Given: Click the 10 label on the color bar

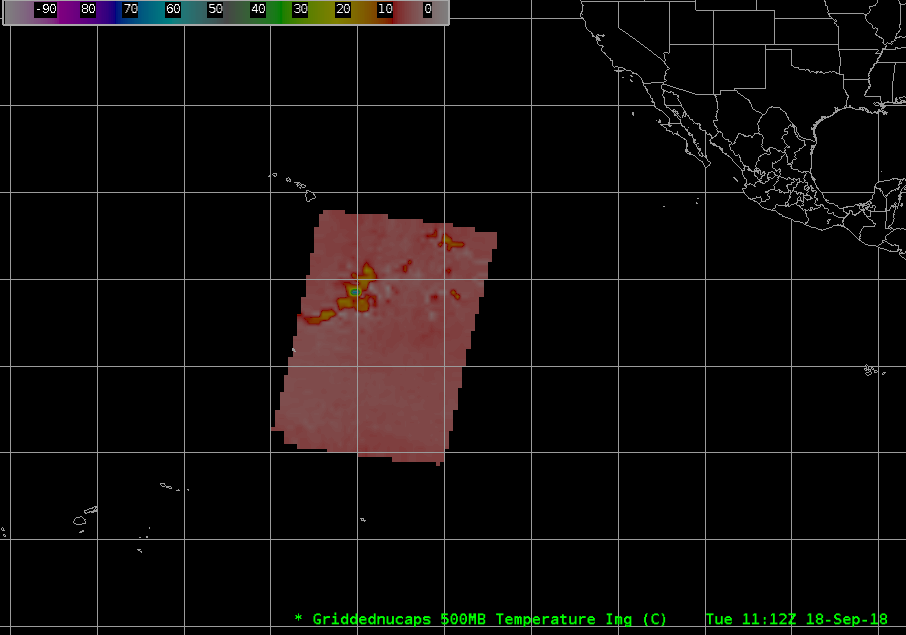Looking at the screenshot, I should [385, 9].
